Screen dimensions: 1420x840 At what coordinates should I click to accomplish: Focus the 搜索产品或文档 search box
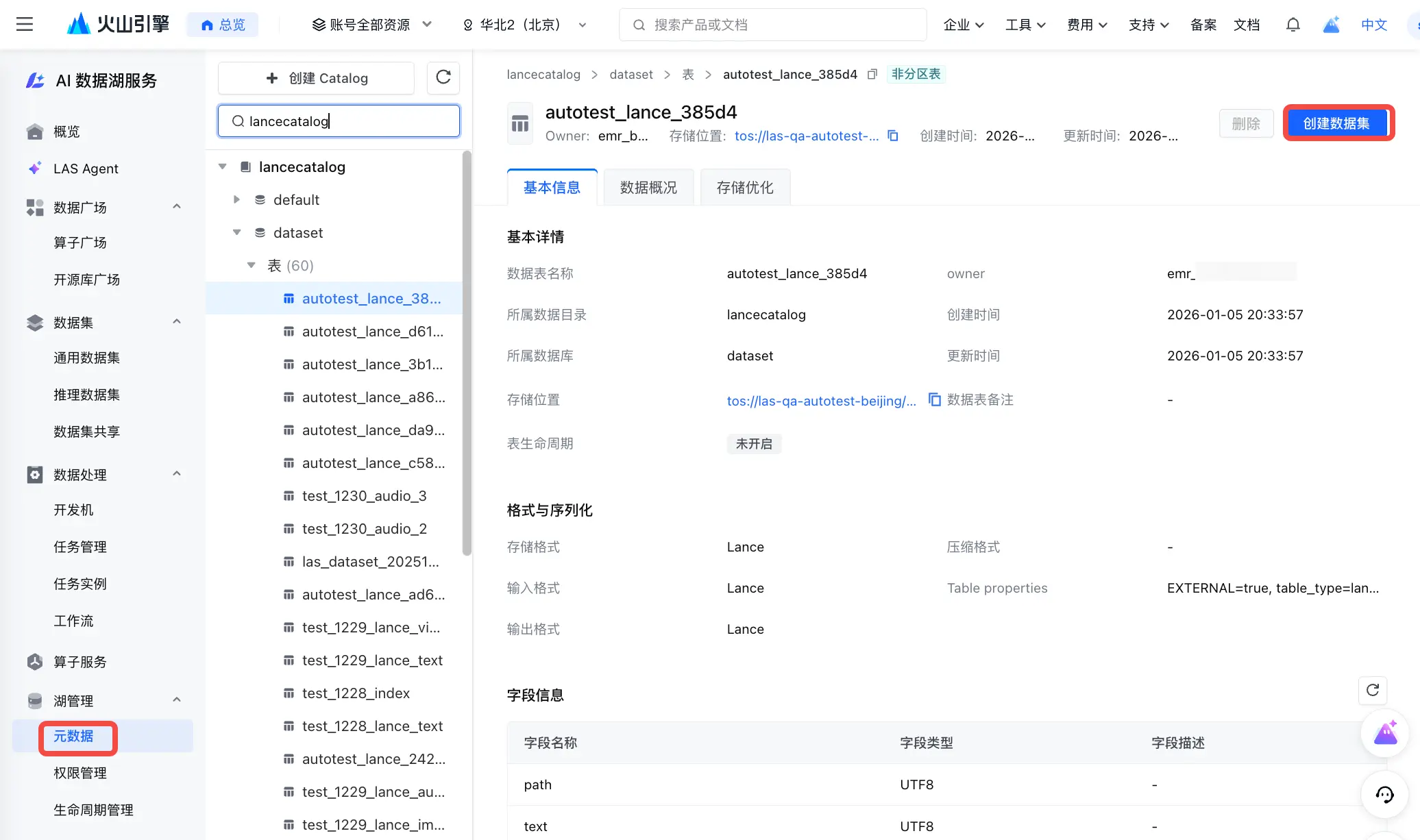click(773, 25)
